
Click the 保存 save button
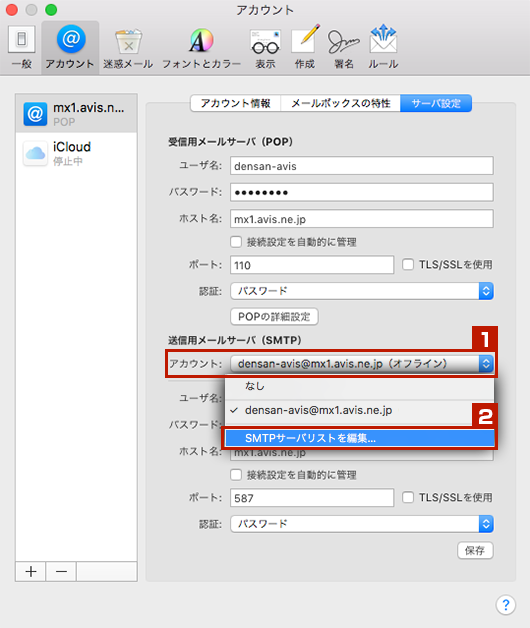475,550
